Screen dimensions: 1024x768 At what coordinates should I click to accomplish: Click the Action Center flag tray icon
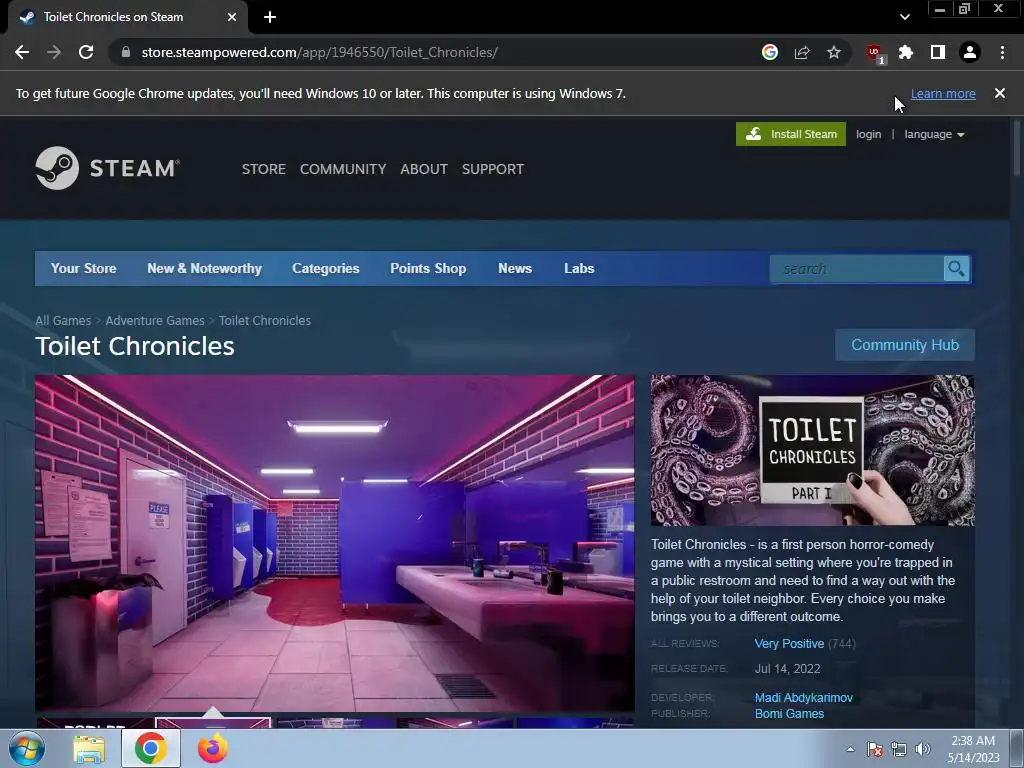point(875,749)
